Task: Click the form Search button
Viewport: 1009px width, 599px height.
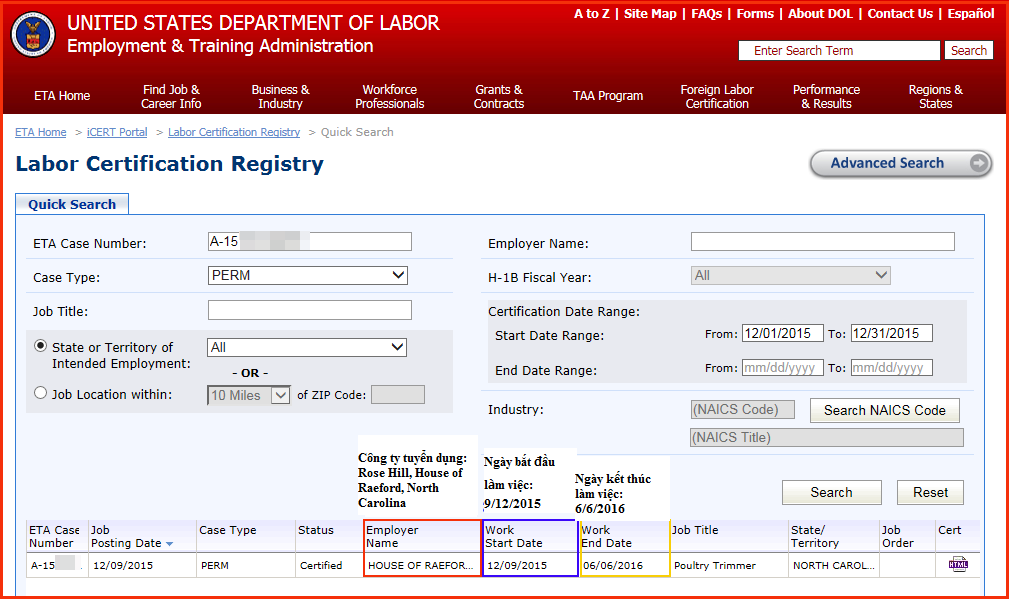Action: (831, 492)
